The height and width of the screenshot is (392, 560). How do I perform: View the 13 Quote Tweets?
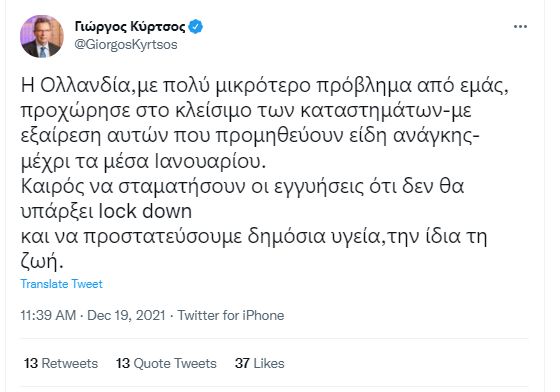[166, 363]
